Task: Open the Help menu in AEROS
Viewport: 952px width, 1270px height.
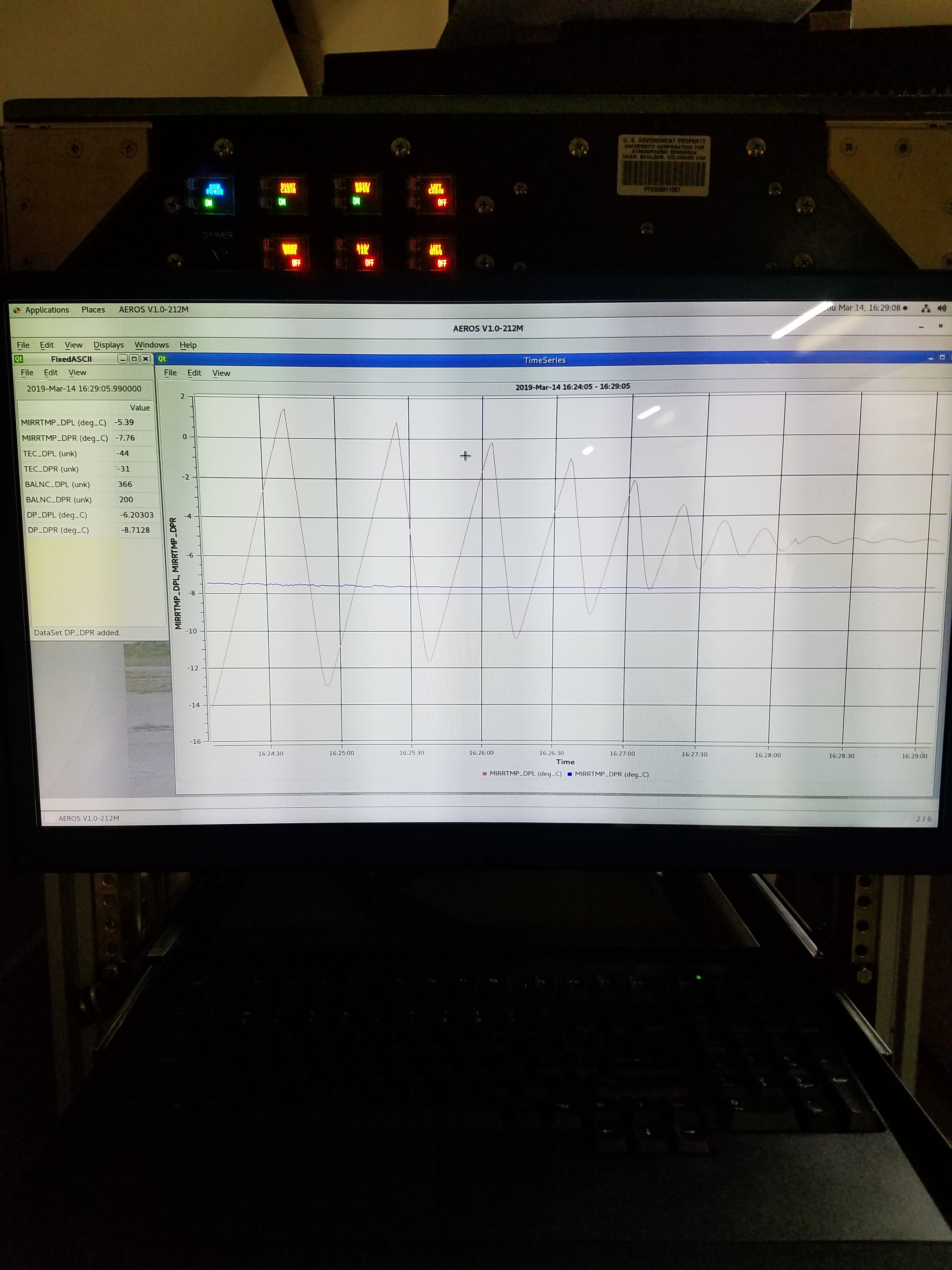Action: 188,345
